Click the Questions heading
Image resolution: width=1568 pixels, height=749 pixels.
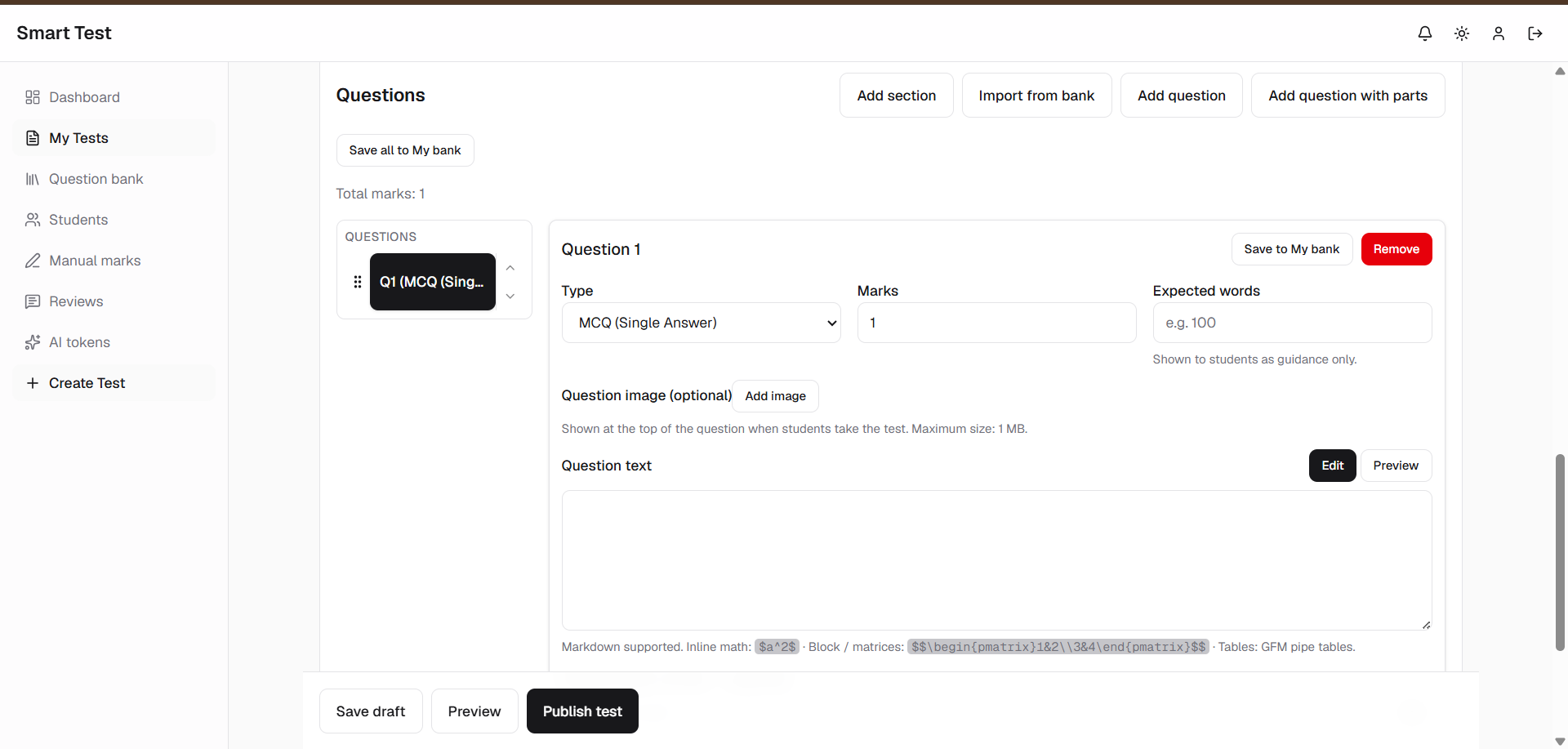(381, 96)
